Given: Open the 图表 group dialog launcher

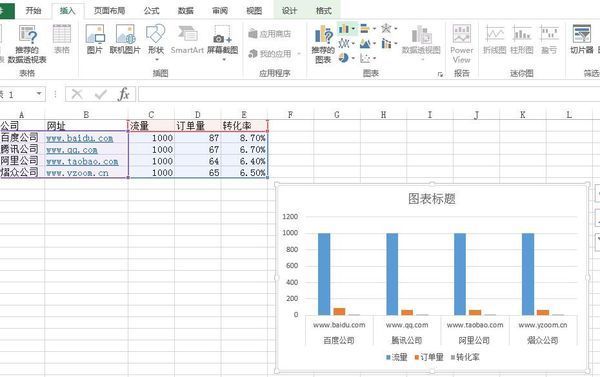Looking at the screenshot, I should coord(440,74).
